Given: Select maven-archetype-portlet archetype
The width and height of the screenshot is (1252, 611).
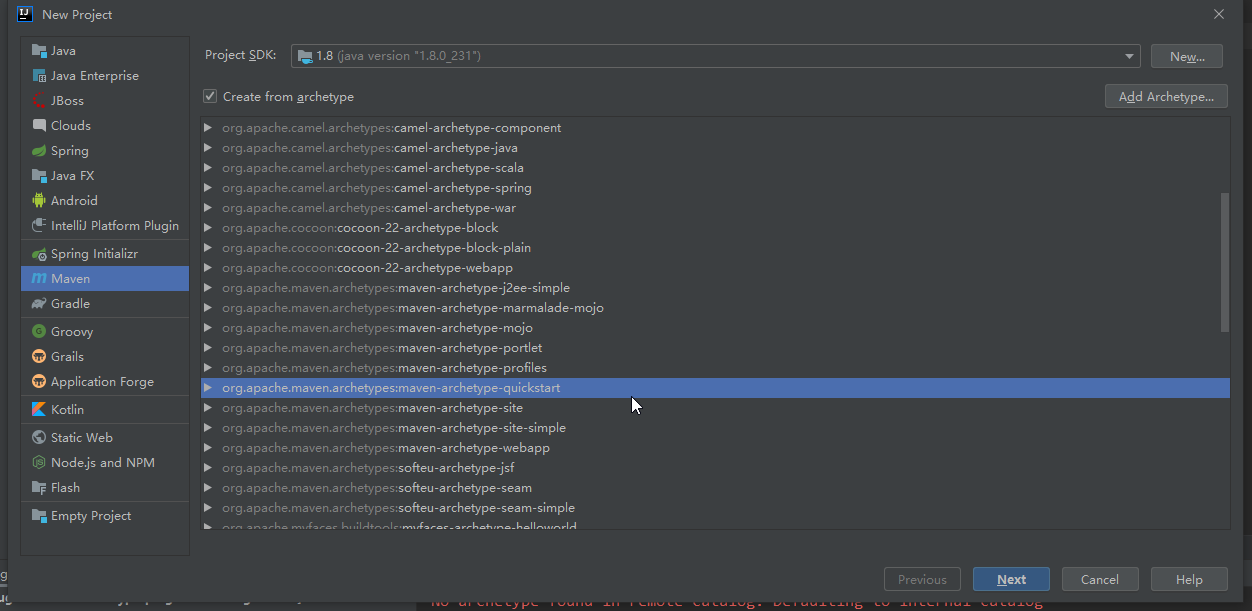Looking at the screenshot, I should 715,348.
